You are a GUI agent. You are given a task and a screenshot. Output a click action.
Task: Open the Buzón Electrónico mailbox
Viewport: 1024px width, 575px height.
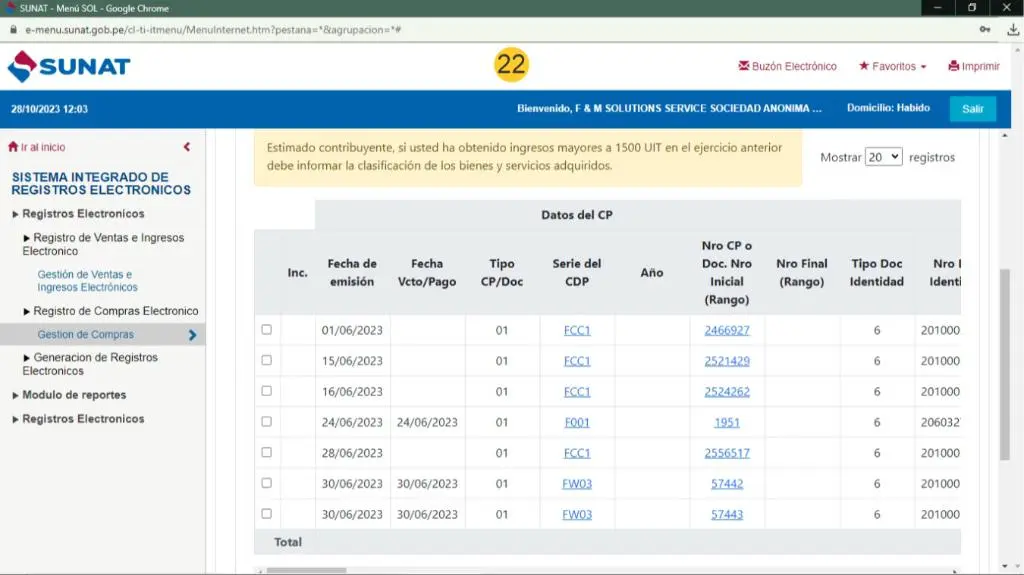pyautogui.click(x=787, y=66)
